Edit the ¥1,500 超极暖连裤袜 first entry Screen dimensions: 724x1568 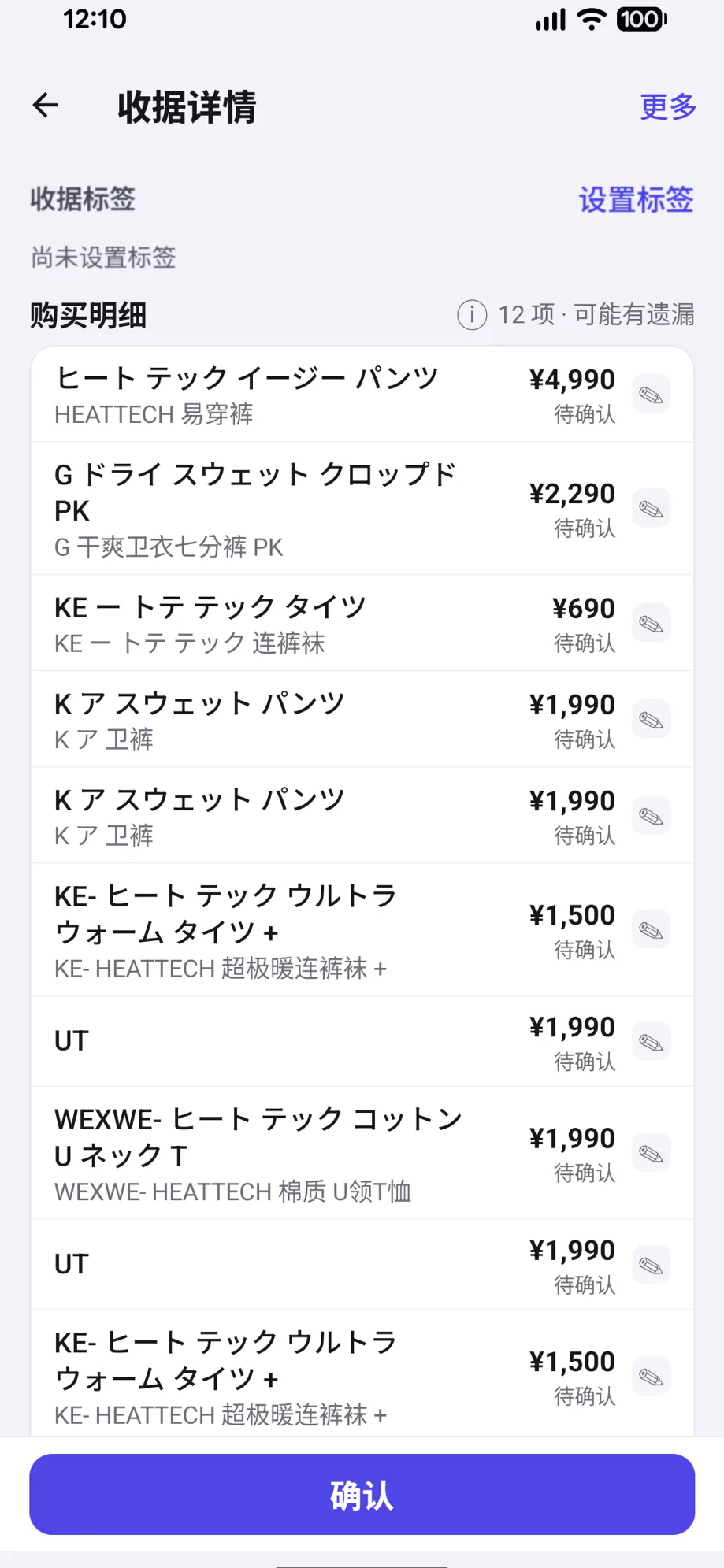[652, 930]
